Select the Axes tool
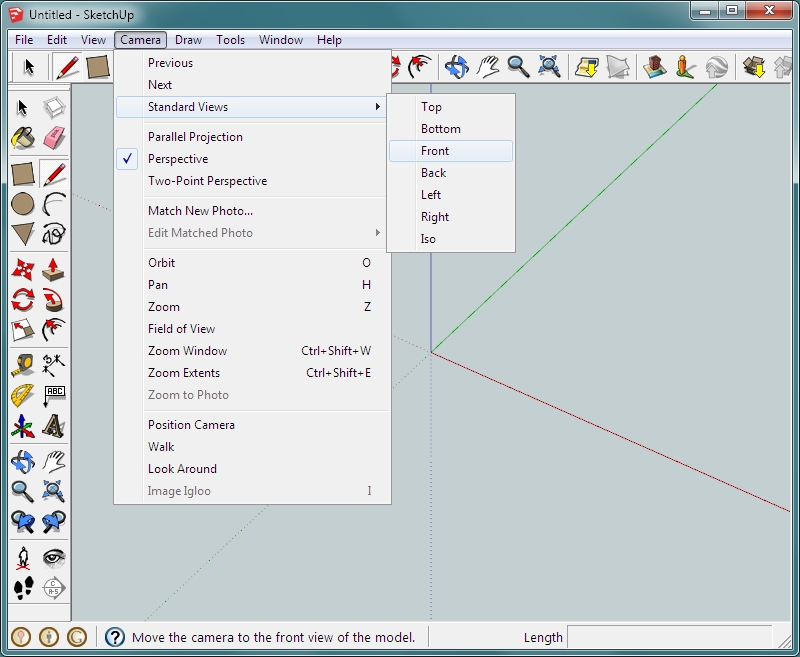 coord(22,426)
